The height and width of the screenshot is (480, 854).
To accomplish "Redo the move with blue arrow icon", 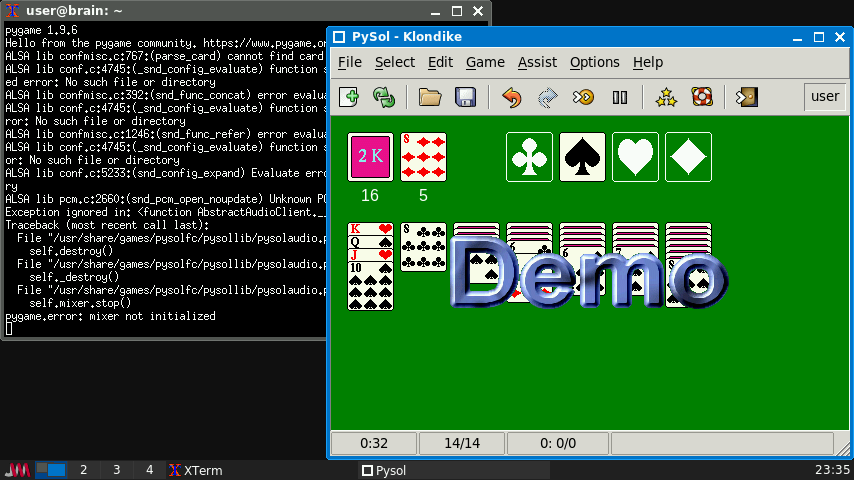I will (x=547, y=98).
